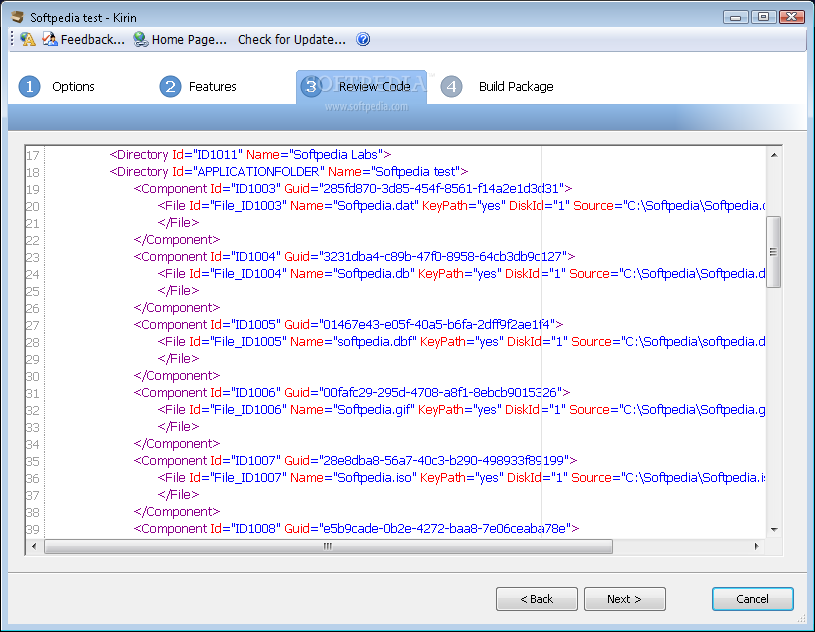Viewport: 815px width, 632px height.
Task: Click the Home Page globe icon
Action: 140,40
